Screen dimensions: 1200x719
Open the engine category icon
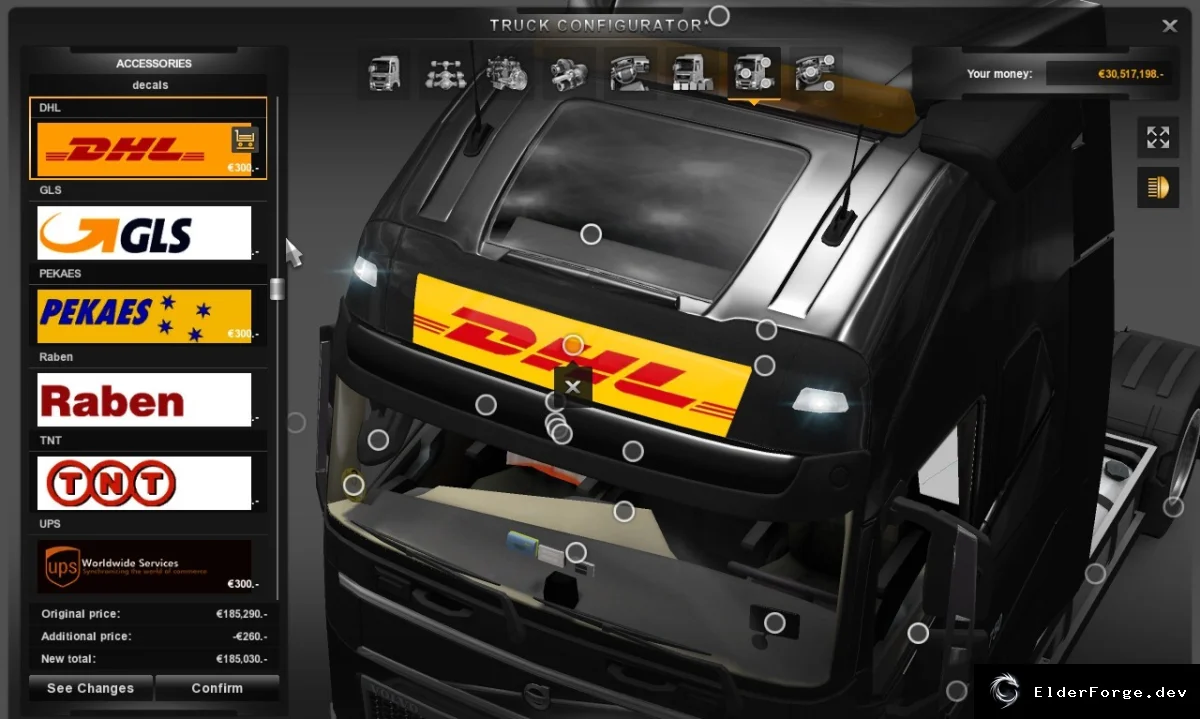tap(507, 73)
